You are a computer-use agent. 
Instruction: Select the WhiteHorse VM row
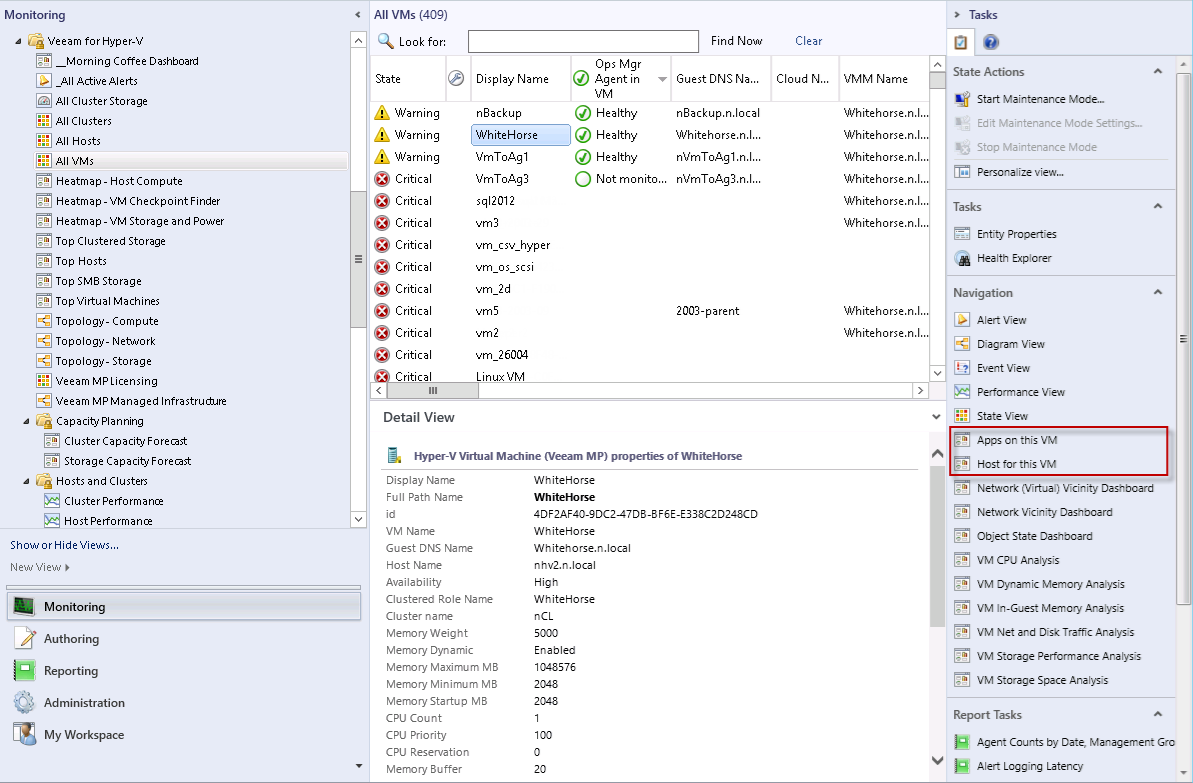pos(650,135)
